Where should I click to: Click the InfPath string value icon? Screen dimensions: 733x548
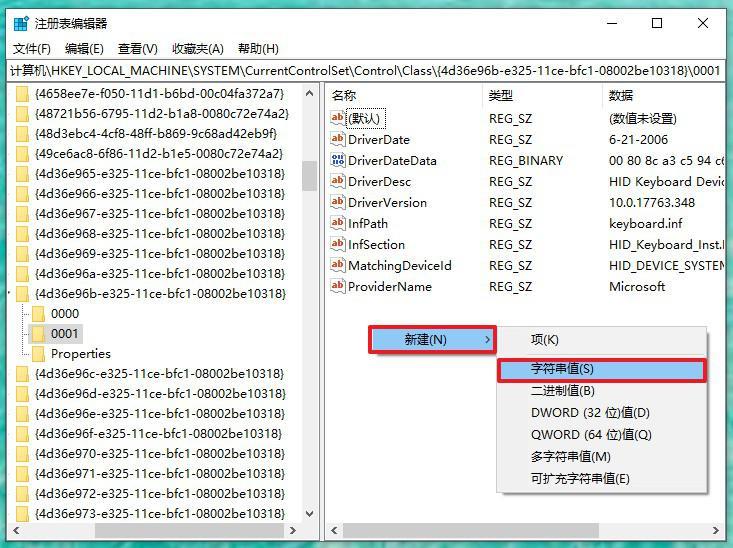click(x=338, y=224)
